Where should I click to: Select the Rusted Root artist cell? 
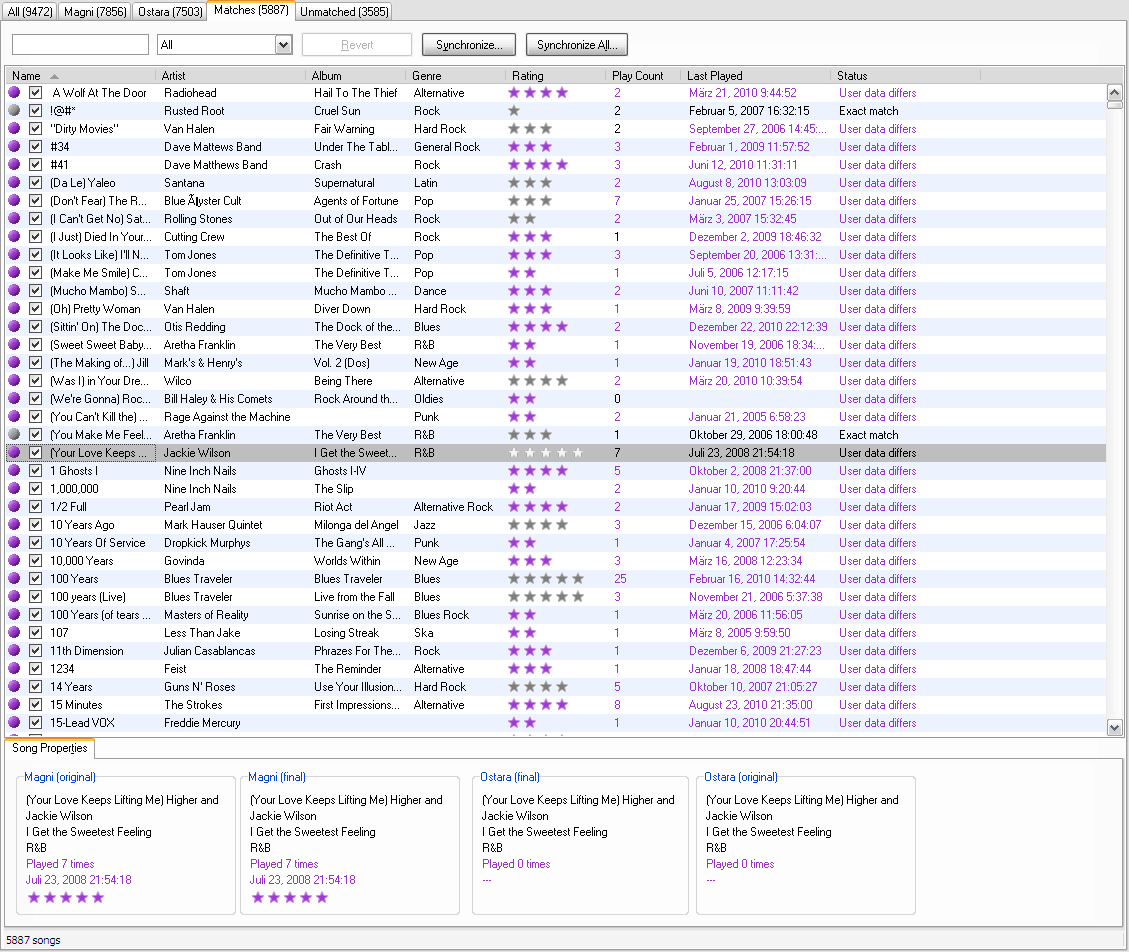(194, 110)
